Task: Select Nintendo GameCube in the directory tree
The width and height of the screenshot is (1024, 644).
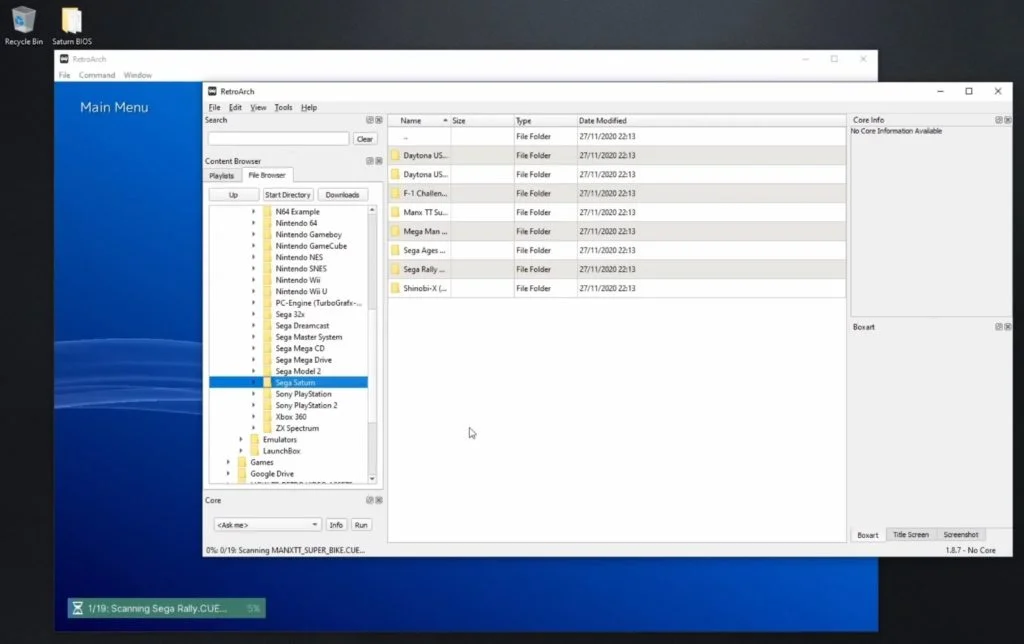Action: pyautogui.click(x=311, y=246)
